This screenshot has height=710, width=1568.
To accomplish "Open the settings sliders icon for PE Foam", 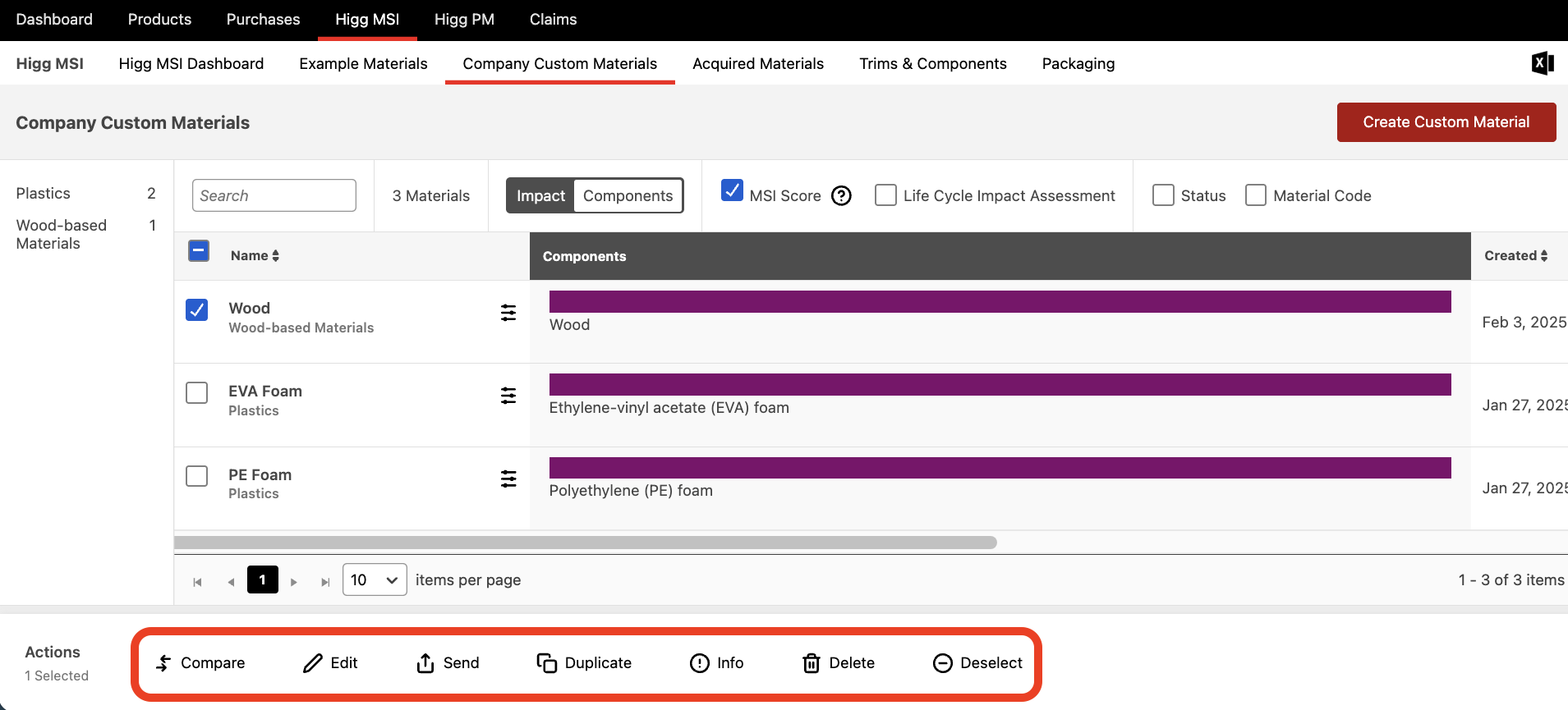I will (x=508, y=479).
